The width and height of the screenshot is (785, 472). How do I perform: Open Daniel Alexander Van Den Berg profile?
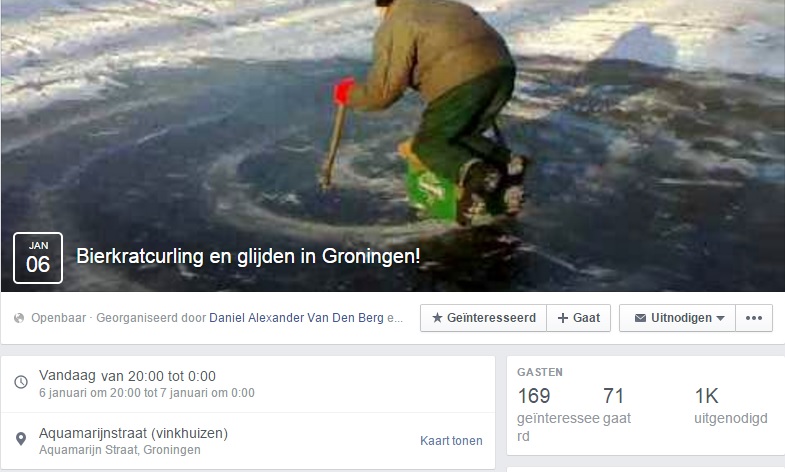(296, 318)
